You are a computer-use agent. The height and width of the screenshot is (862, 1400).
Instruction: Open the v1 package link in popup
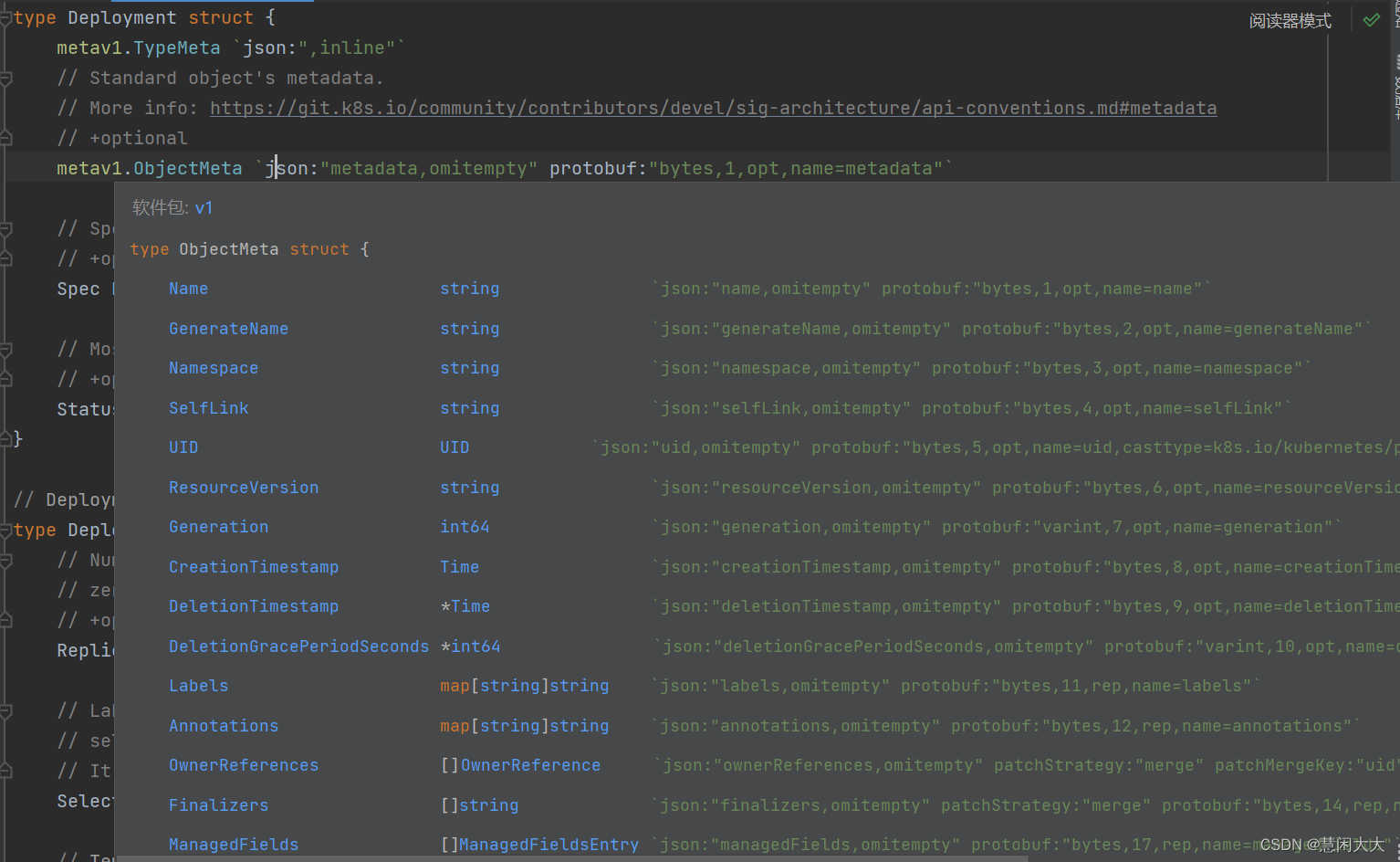tap(204, 208)
